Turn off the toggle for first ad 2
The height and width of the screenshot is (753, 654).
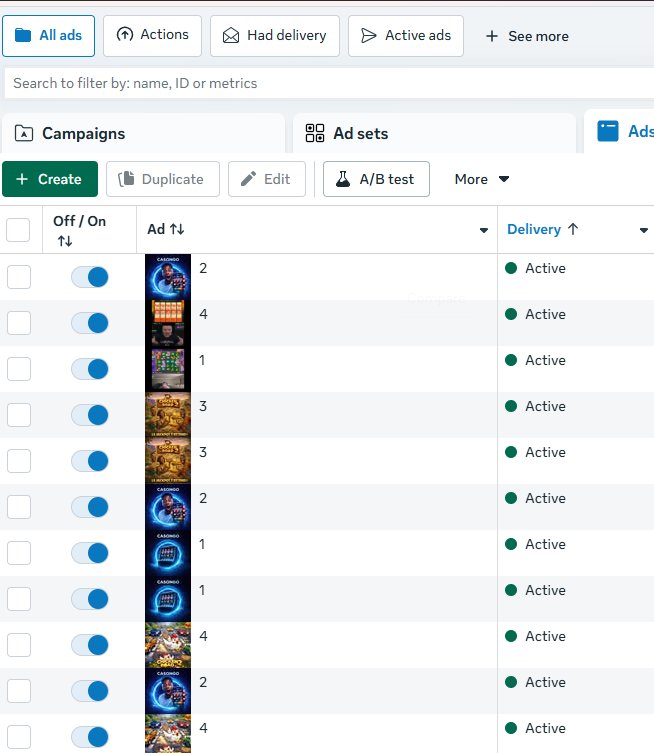[x=90, y=277]
